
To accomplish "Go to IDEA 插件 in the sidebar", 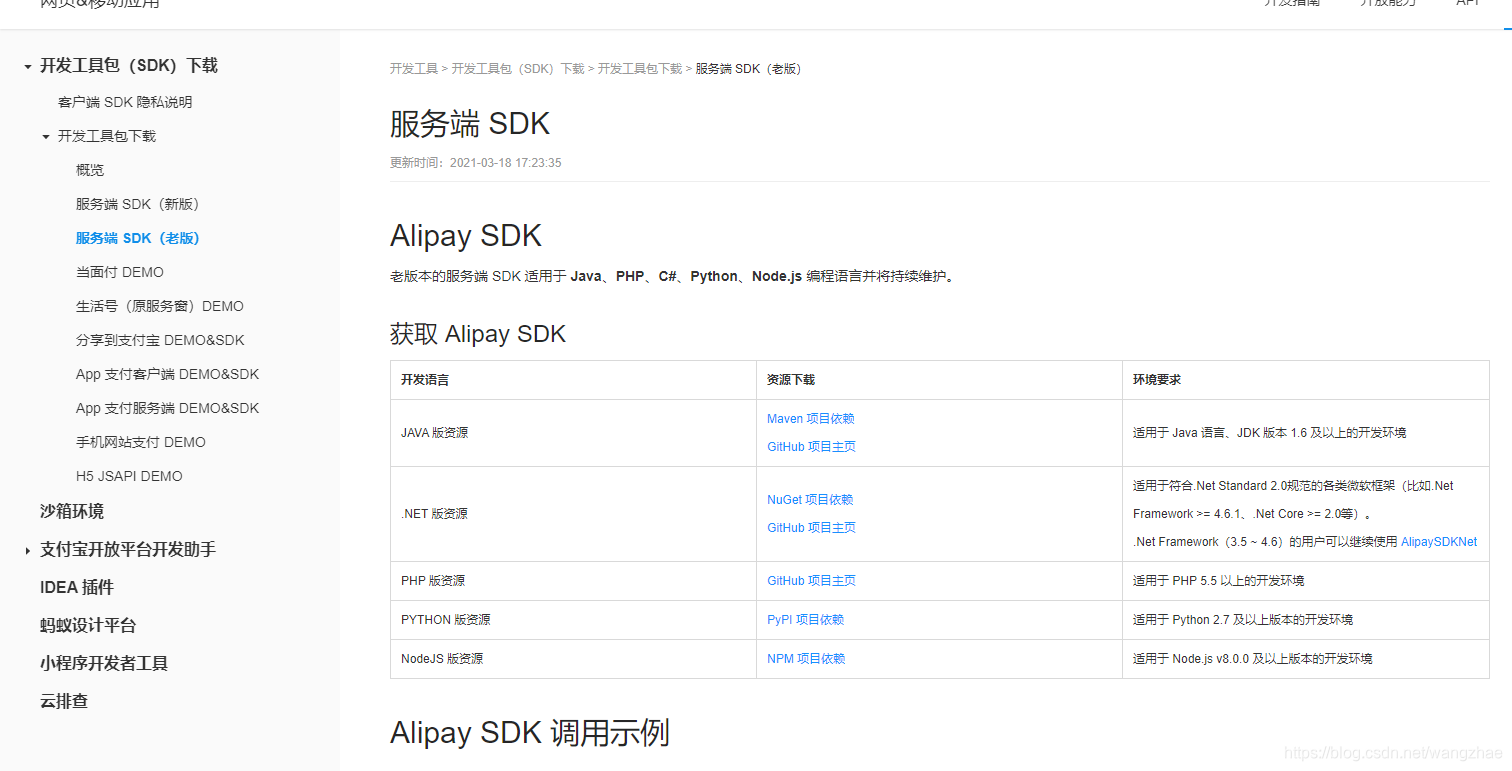I will point(77,587).
